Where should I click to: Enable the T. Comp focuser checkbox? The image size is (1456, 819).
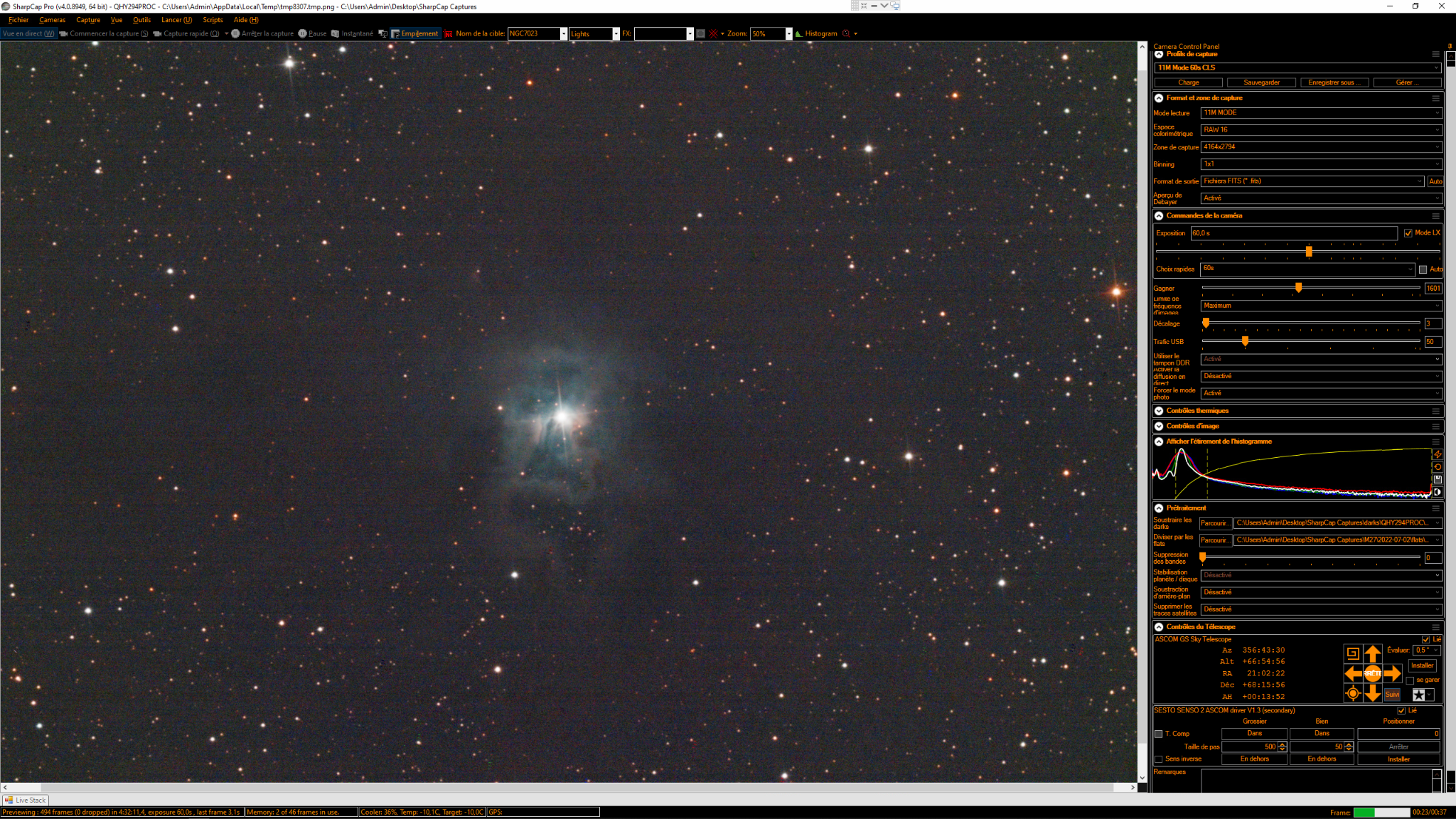1159,734
